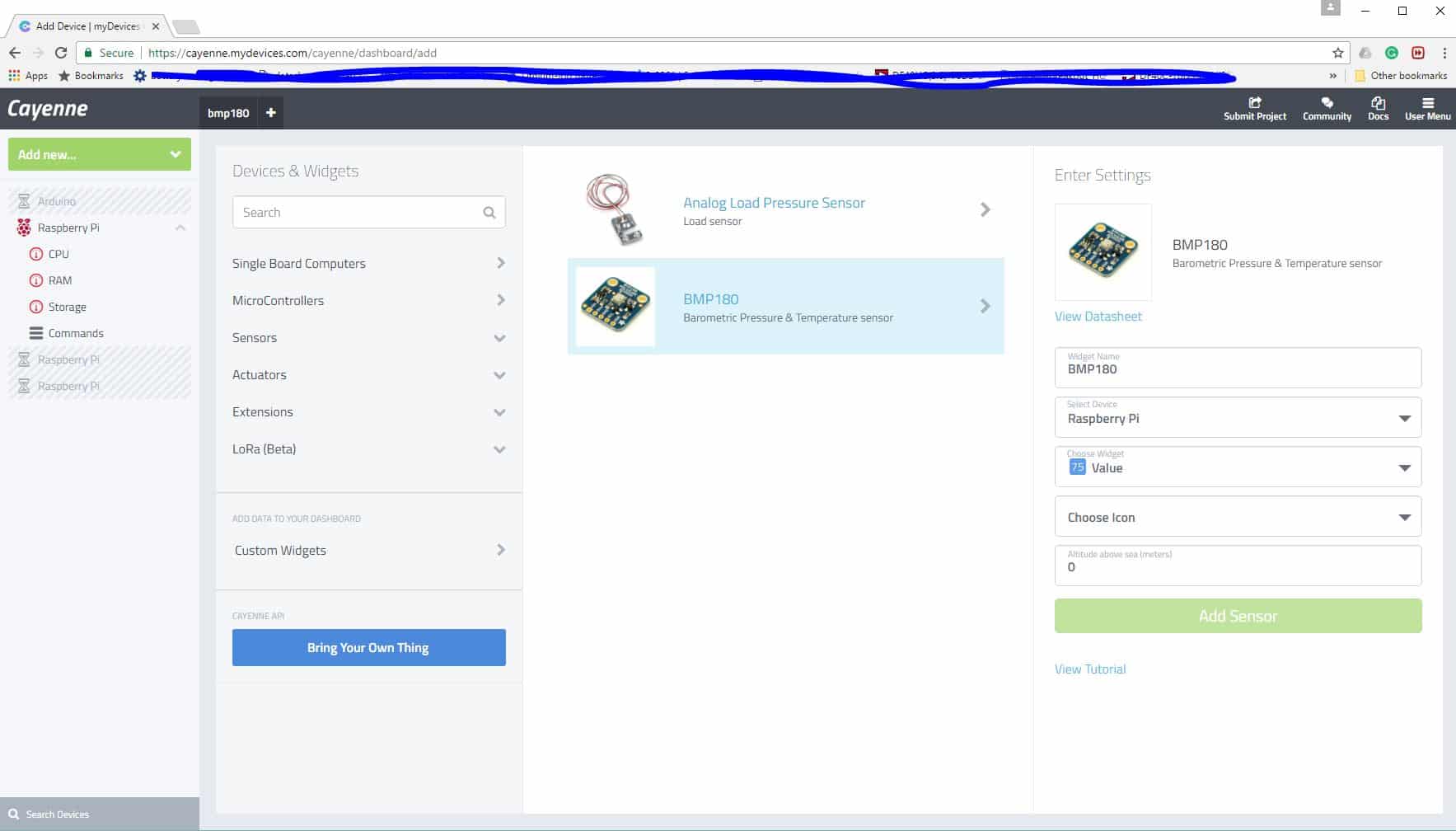Image resolution: width=1456 pixels, height=831 pixels.
Task: Open the Add new... dropdown
Action: (x=100, y=154)
